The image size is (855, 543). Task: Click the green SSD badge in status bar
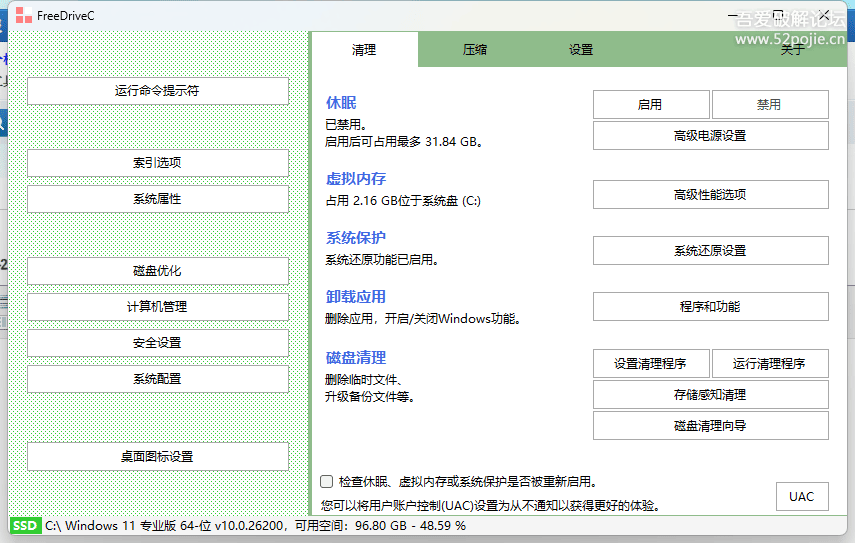click(25, 526)
